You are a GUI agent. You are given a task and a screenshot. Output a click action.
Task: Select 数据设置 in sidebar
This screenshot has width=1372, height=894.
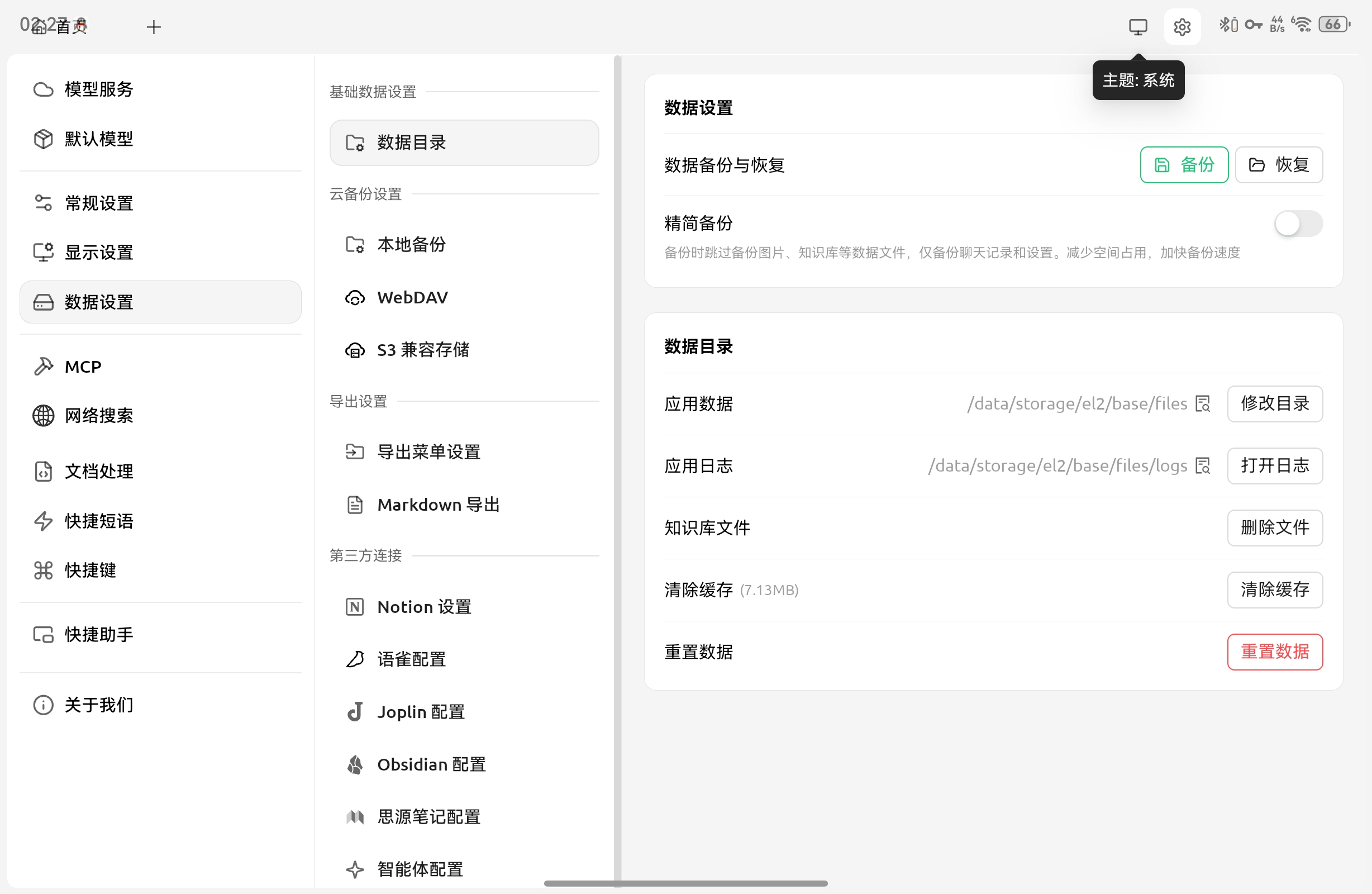[160, 302]
